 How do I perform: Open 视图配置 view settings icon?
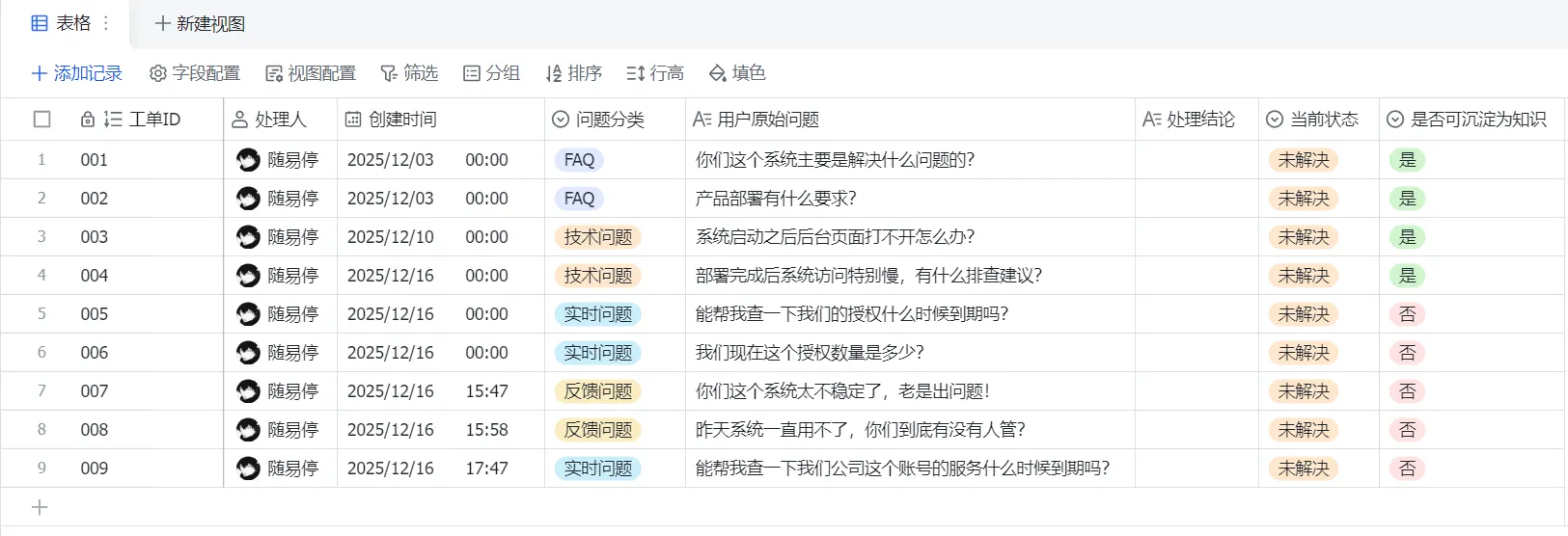click(274, 73)
